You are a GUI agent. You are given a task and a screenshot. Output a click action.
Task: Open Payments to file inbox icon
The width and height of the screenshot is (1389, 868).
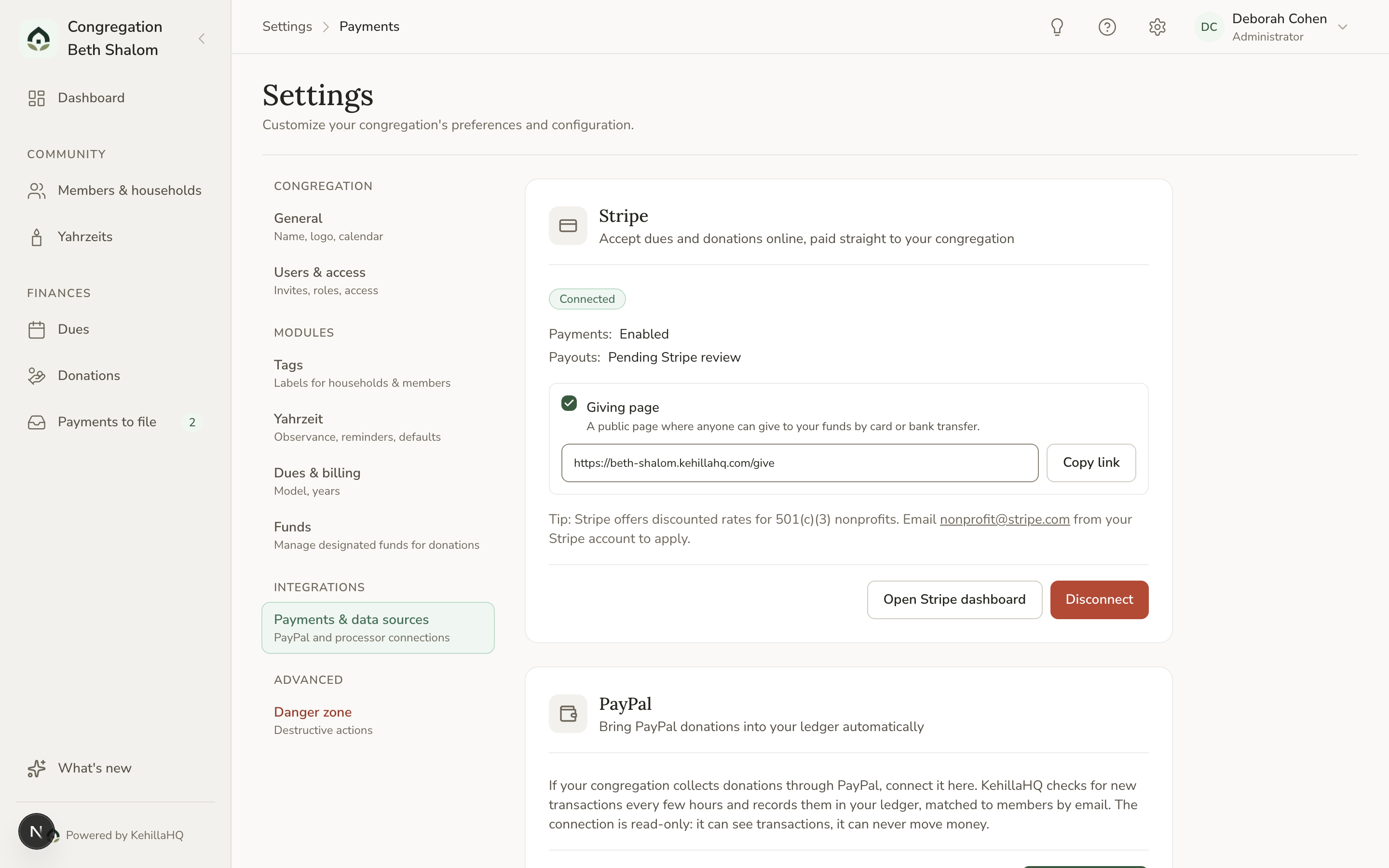(x=37, y=422)
